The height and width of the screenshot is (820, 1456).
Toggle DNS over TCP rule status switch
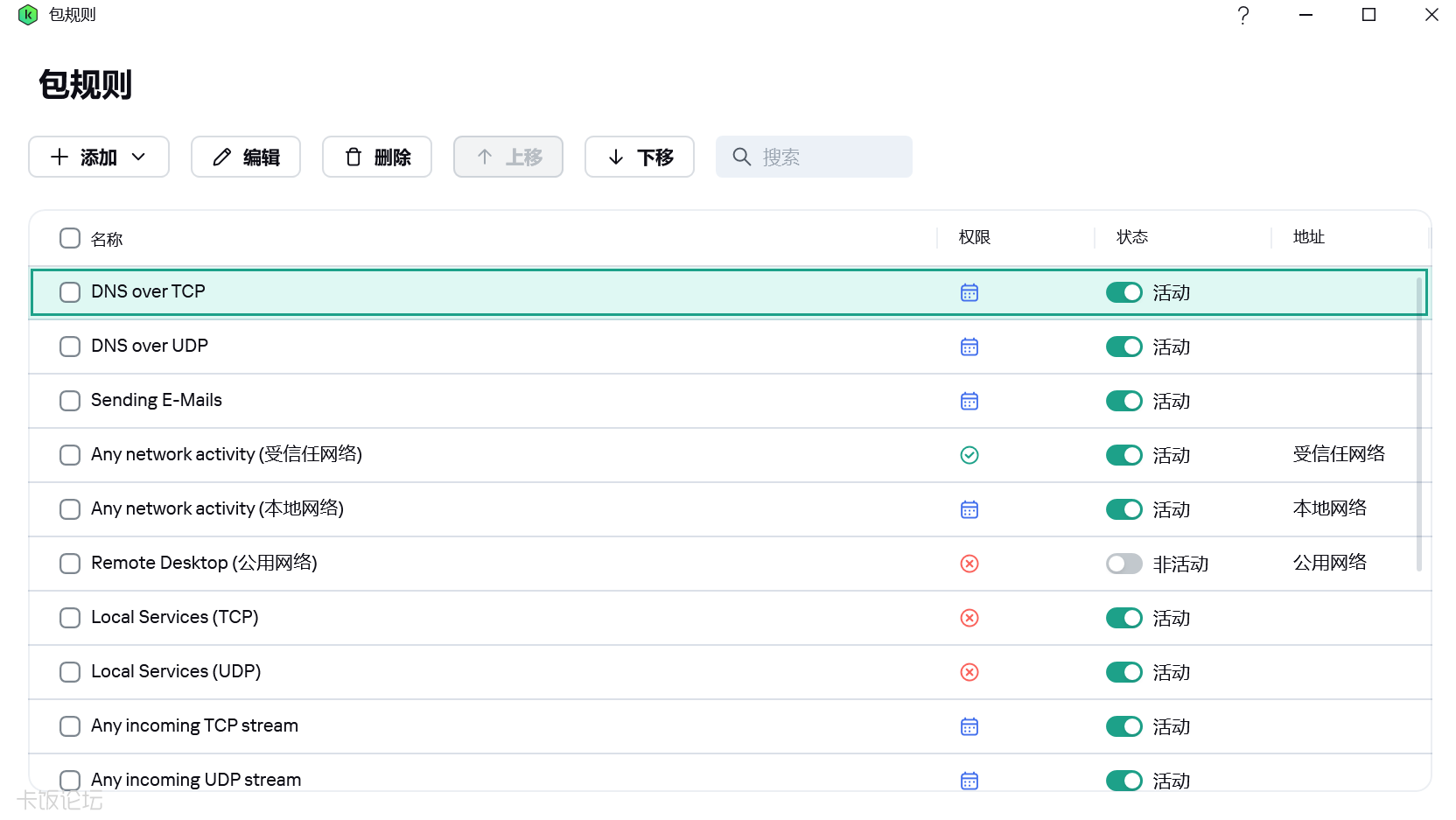pos(1124,292)
